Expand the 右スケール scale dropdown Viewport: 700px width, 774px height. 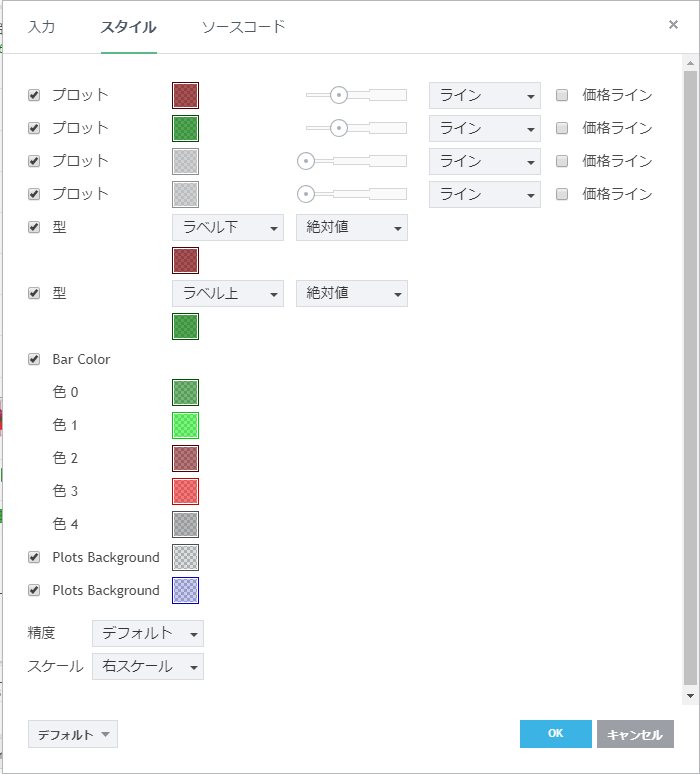pyautogui.click(x=147, y=666)
